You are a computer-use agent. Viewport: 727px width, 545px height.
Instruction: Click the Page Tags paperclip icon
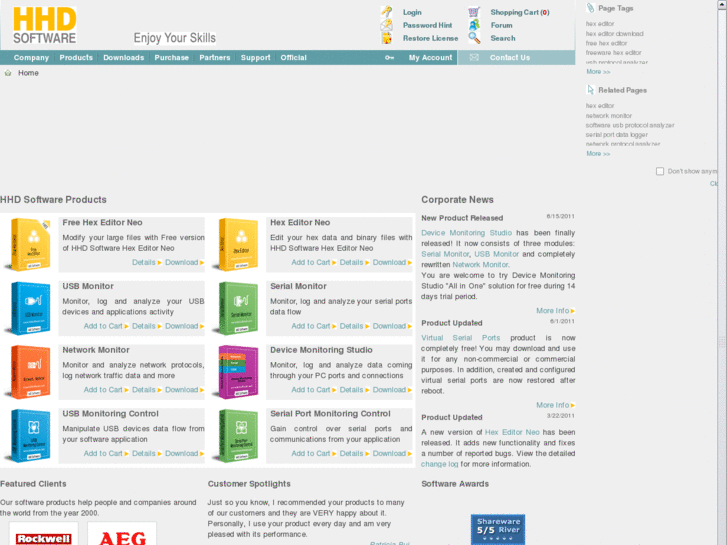(x=590, y=8)
